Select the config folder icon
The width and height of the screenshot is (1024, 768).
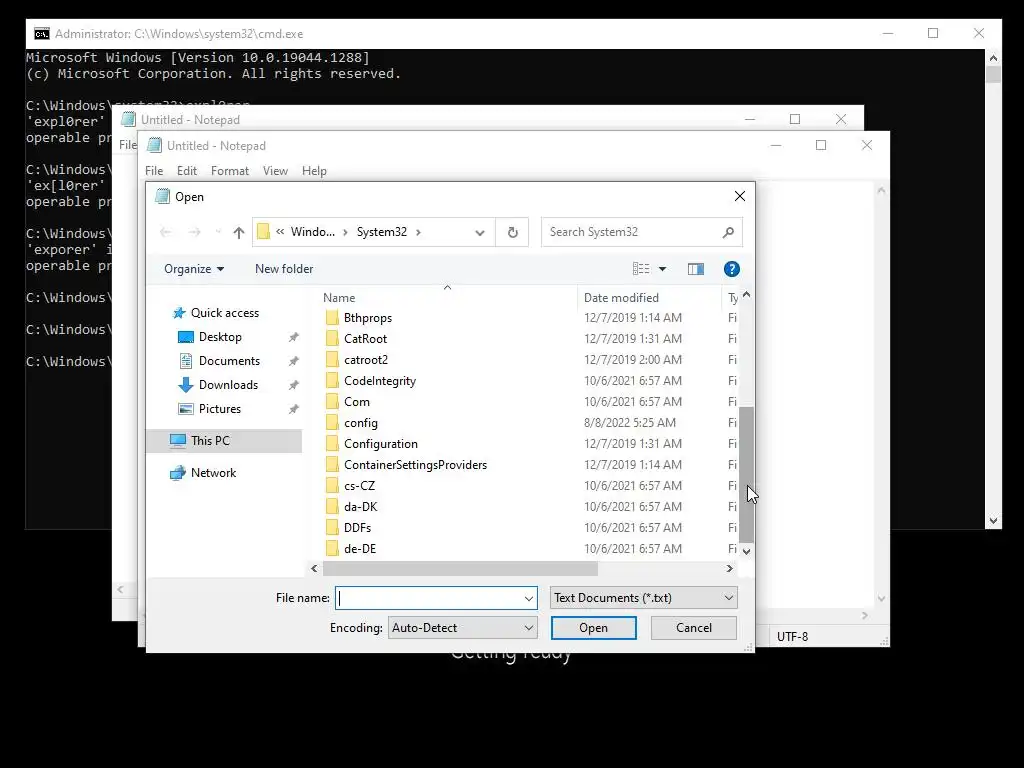click(332, 423)
